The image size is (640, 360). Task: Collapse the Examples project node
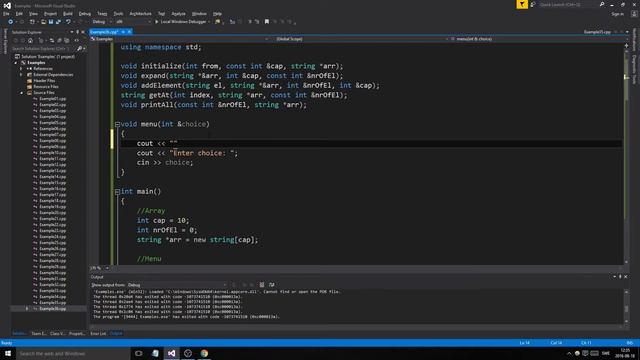click(16, 63)
